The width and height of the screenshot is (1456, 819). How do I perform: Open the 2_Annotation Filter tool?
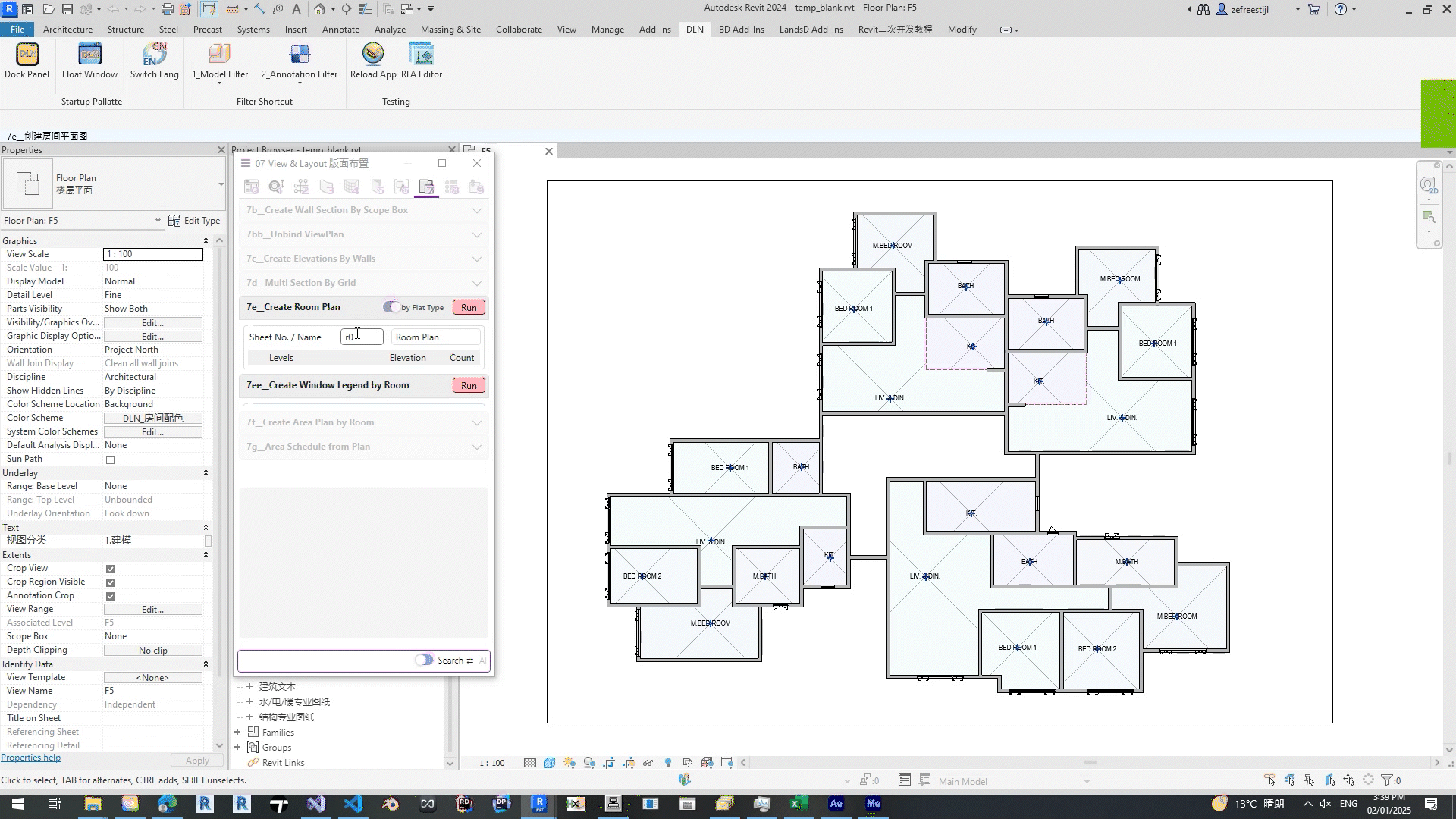pos(300,61)
